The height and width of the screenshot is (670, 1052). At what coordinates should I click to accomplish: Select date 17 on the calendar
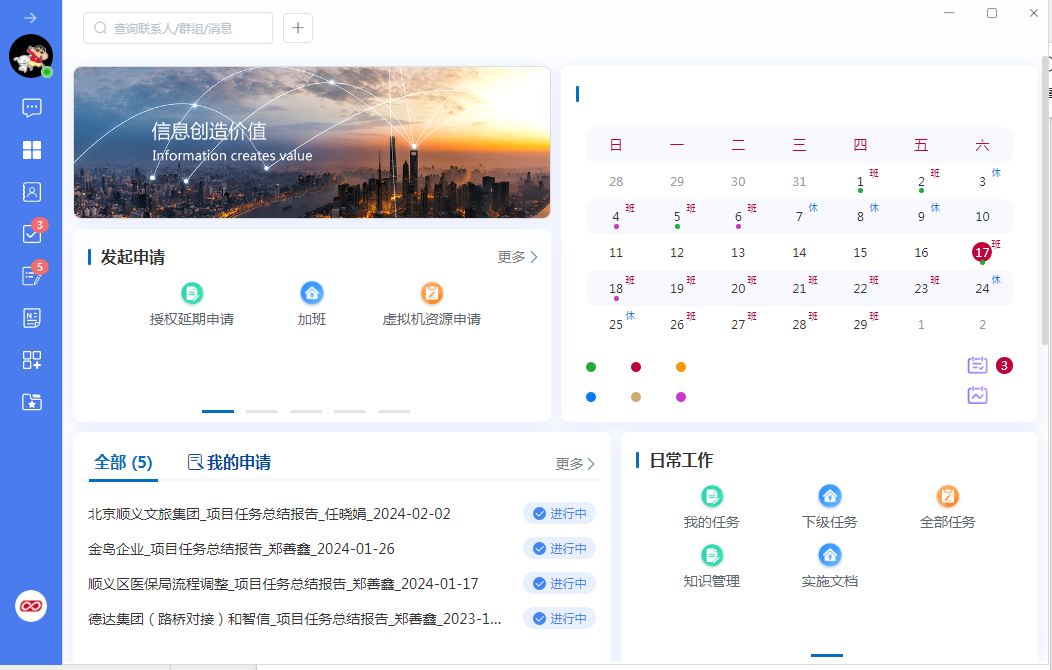click(x=982, y=252)
